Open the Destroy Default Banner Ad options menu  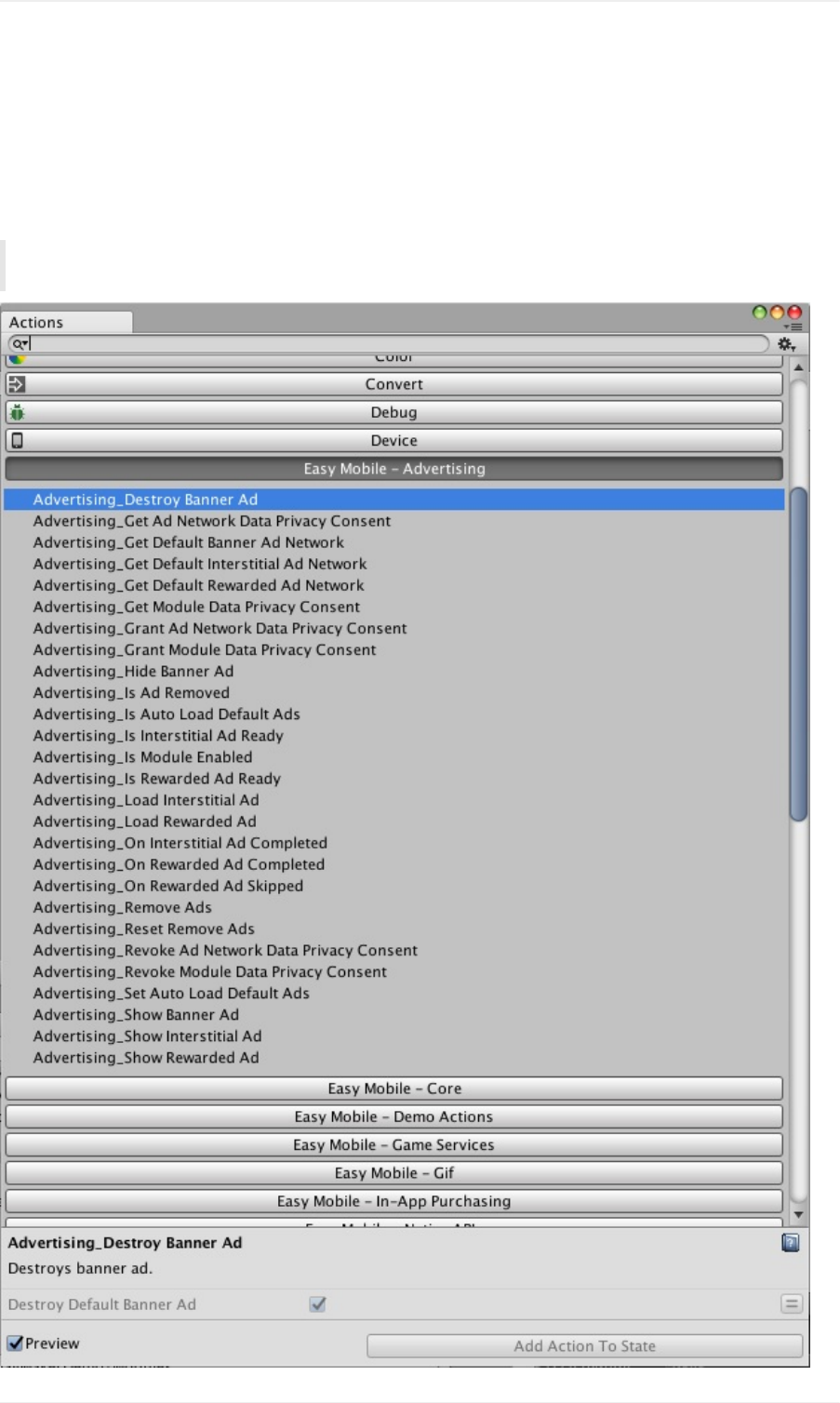pos(792,1304)
